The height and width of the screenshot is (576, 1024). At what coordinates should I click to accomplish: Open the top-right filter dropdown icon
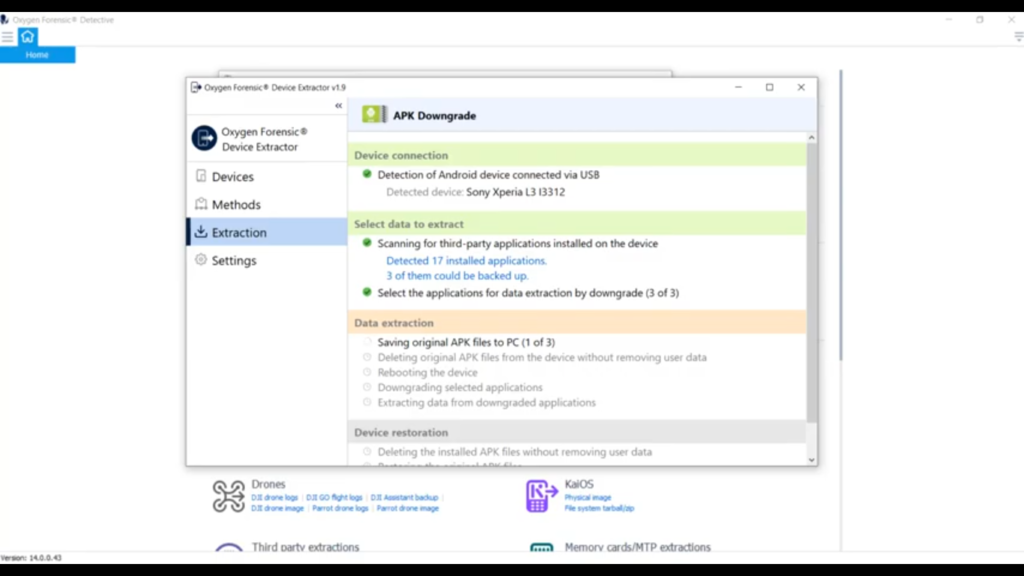pyautogui.click(x=1018, y=37)
